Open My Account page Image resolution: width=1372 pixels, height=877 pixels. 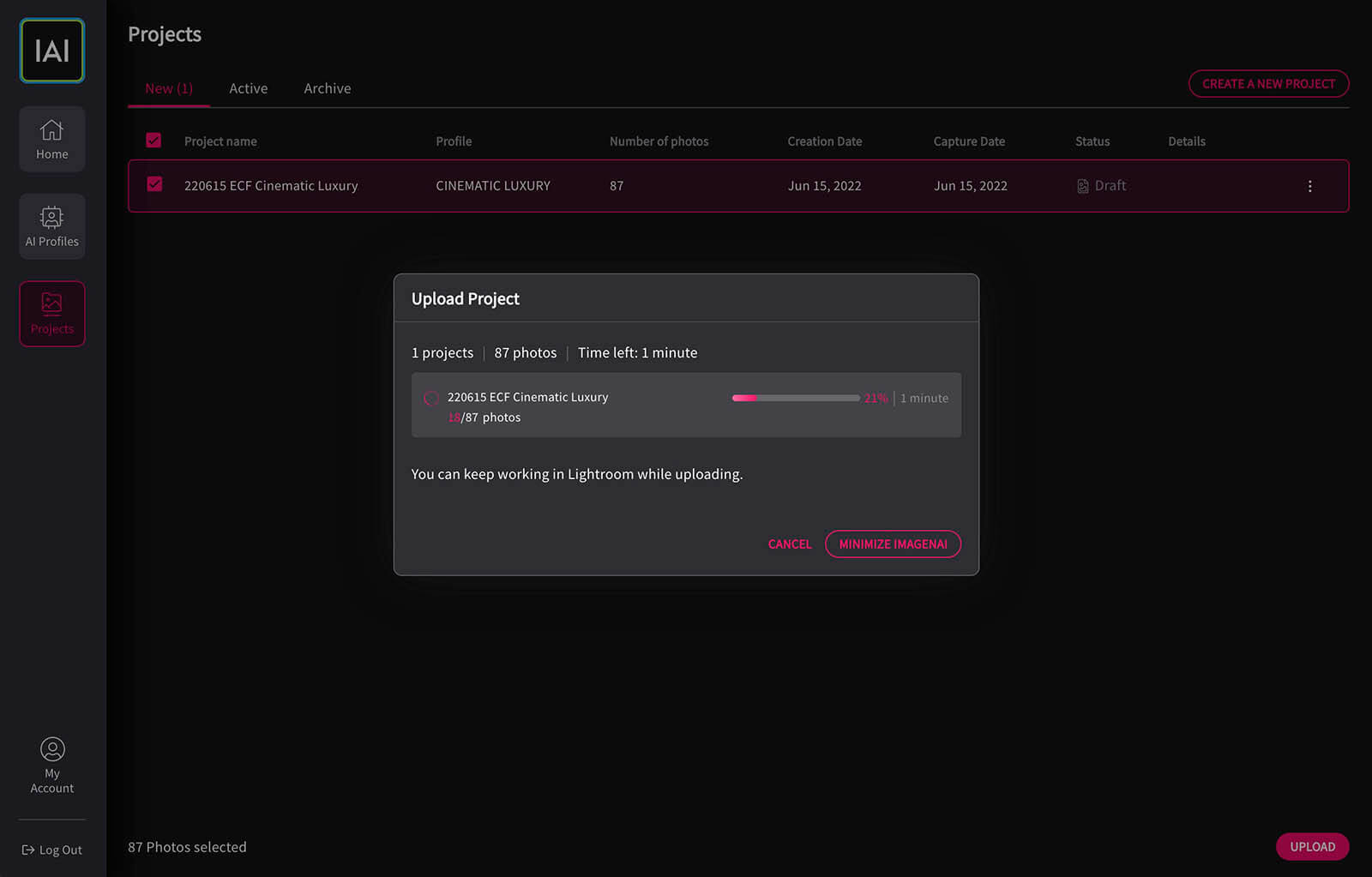point(52,766)
